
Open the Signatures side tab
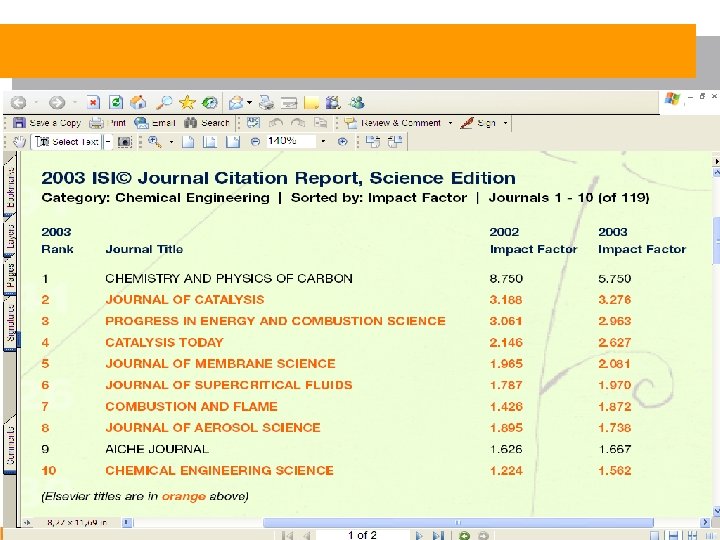(x=10, y=324)
